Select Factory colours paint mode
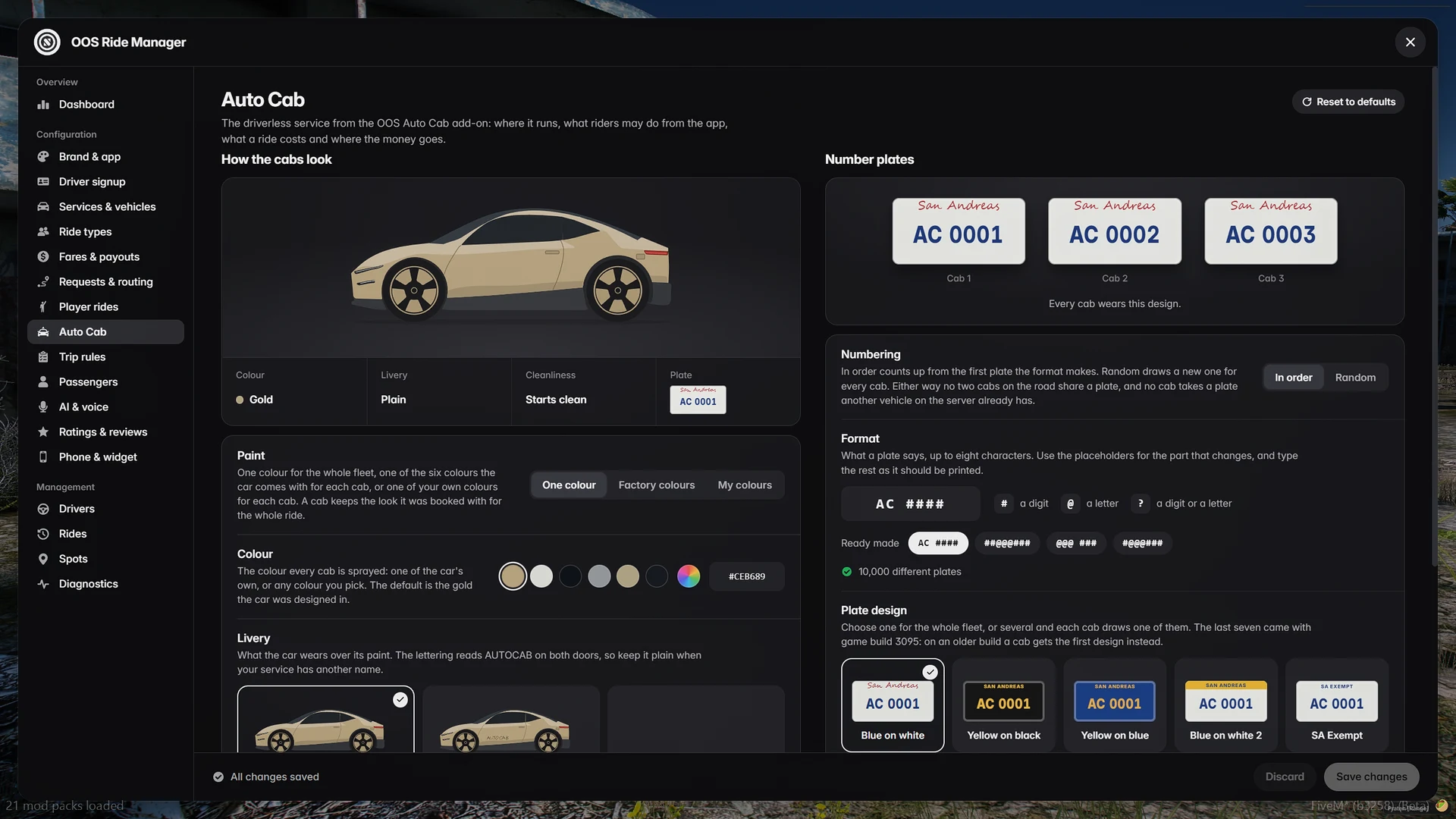Viewport: 1456px width, 819px height. 656,485
